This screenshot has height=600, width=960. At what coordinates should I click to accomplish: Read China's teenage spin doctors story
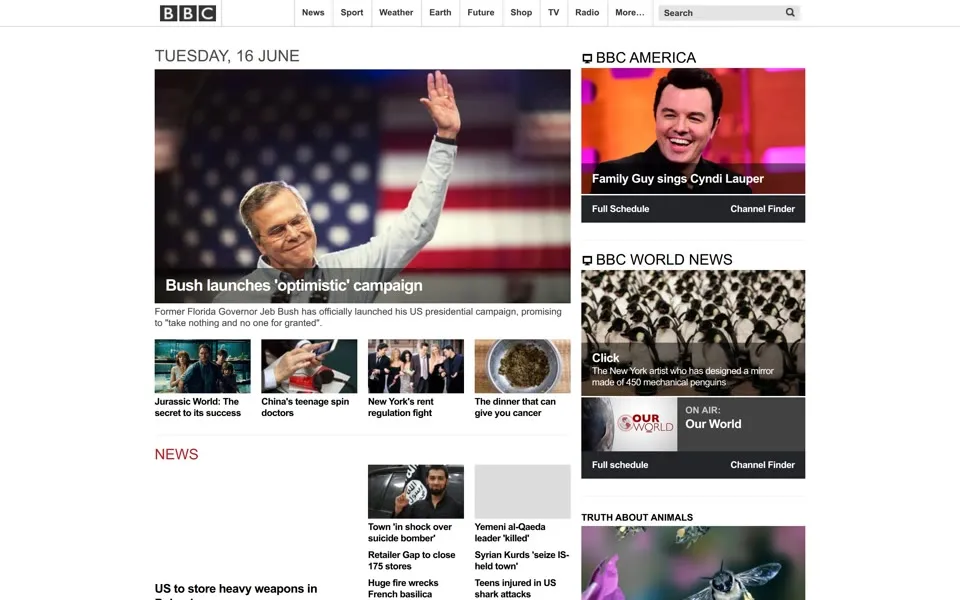click(x=305, y=407)
